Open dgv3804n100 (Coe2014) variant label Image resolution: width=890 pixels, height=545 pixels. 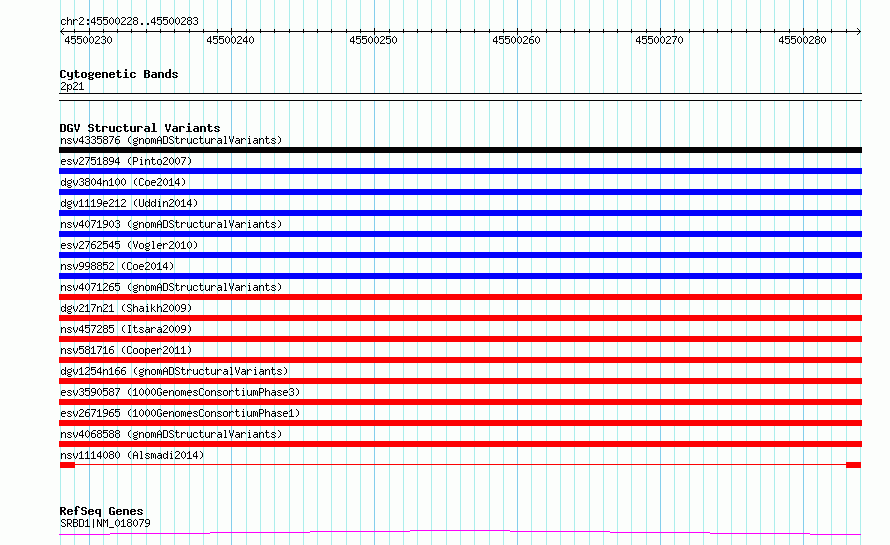point(123,182)
